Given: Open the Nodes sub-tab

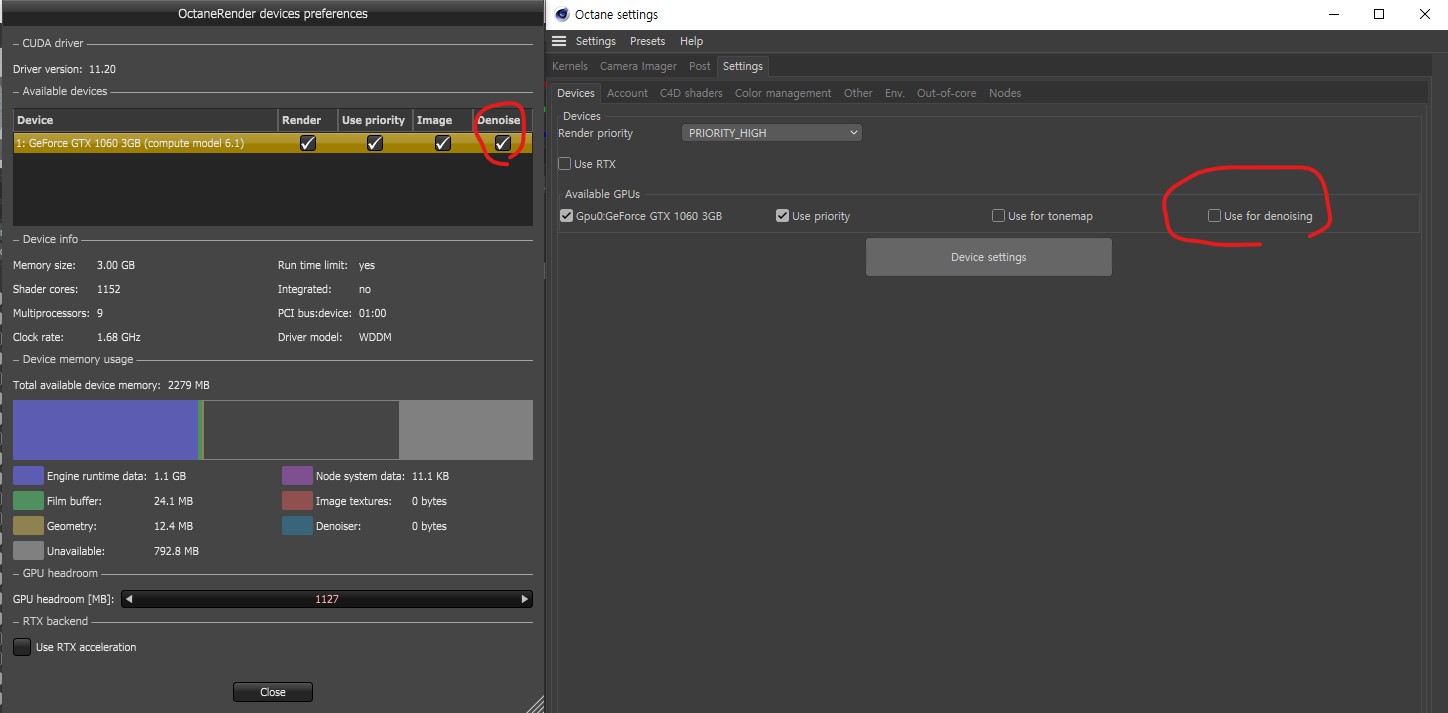Looking at the screenshot, I should [x=1005, y=93].
